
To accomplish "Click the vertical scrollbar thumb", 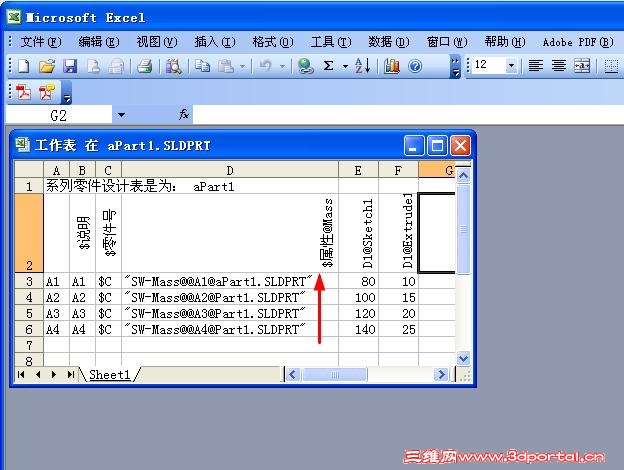I will pos(464,228).
